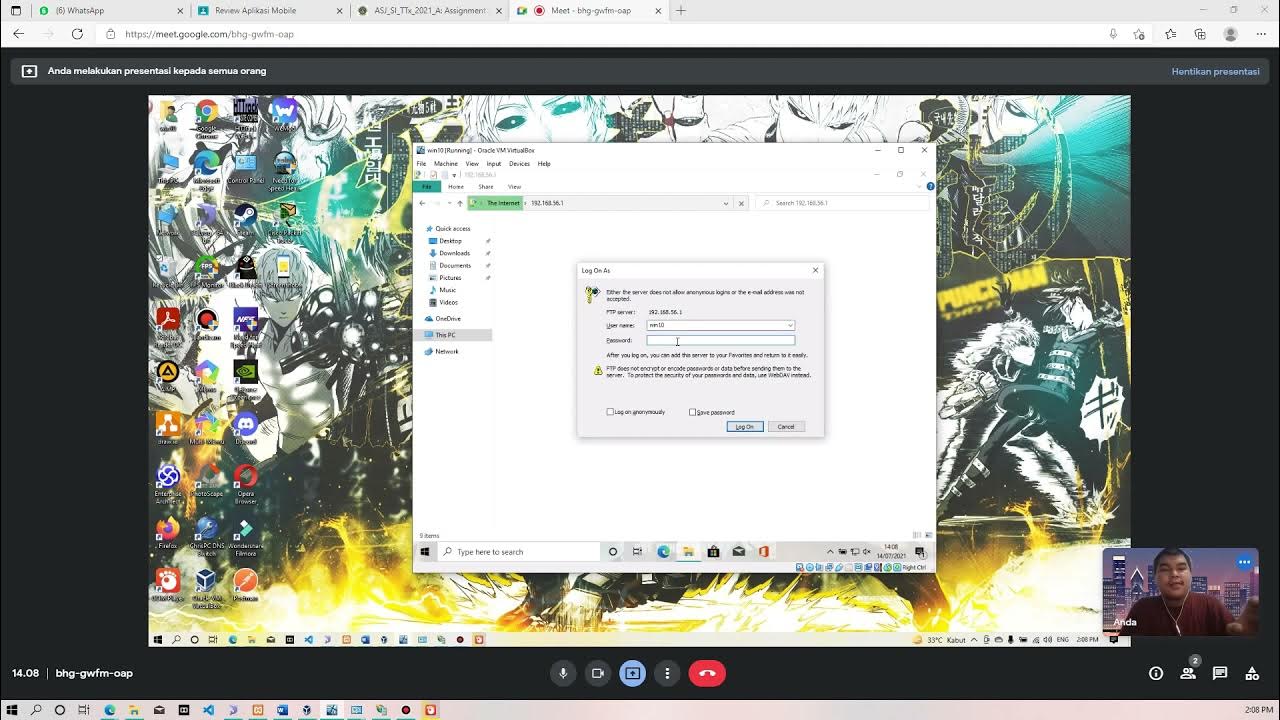Enable Save password checkbox
This screenshot has height=720, width=1280.
[692, 412]
